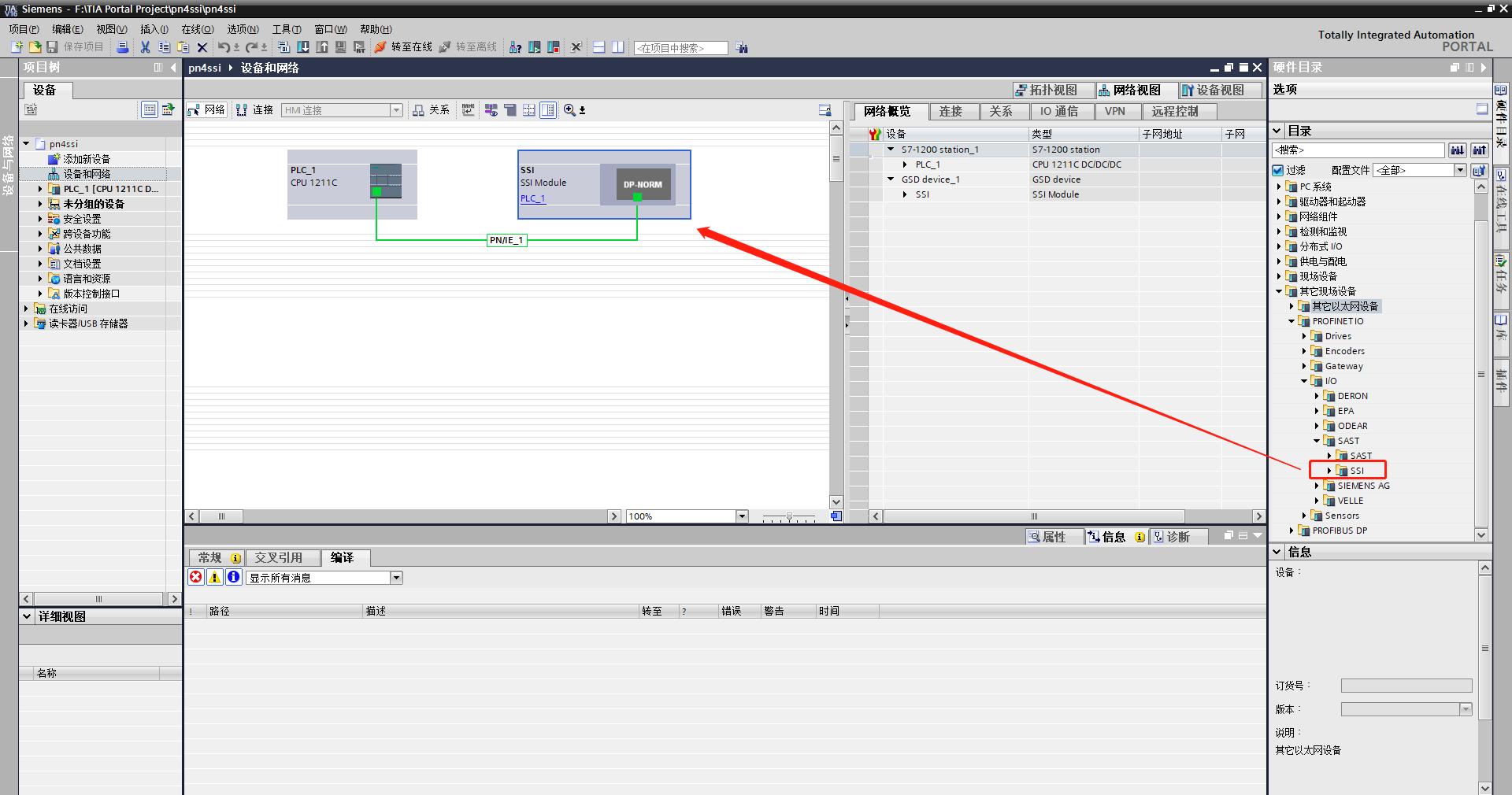The height and width of the screenshot is (795, 1512).
Task: Switch to the 设备视图 device view tab
Action: click(x=1220, y=90)
